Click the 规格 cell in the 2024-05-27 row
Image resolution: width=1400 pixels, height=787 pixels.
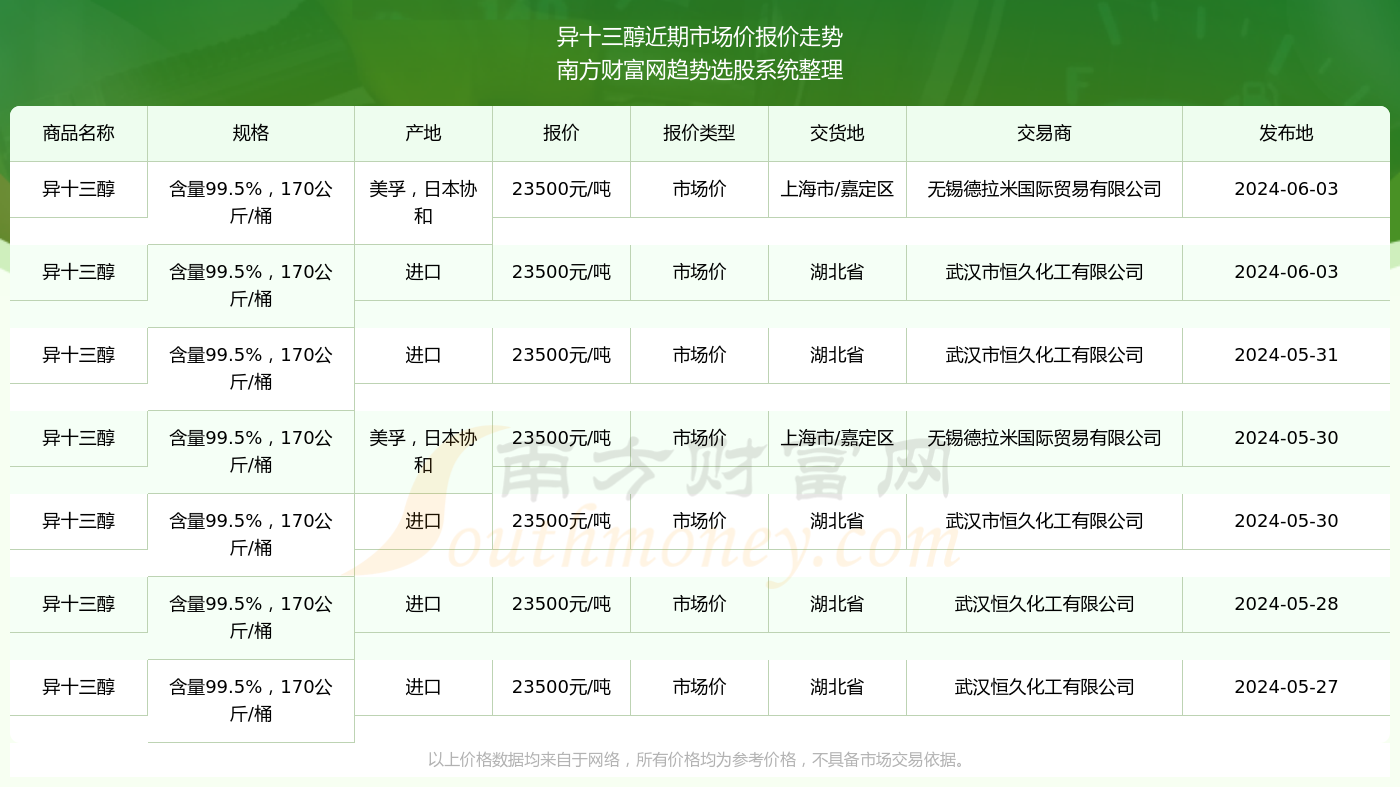(x=251, y=701)
